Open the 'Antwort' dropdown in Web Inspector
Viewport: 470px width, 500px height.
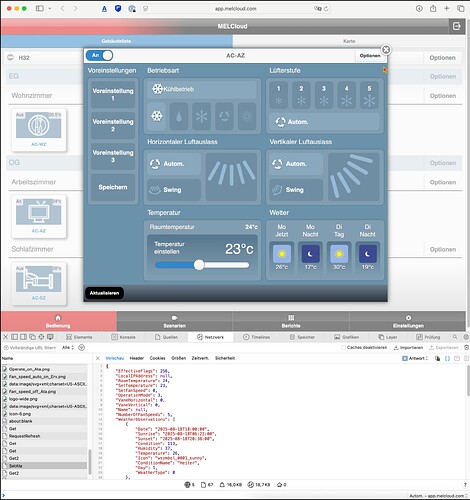click(415, 358)
